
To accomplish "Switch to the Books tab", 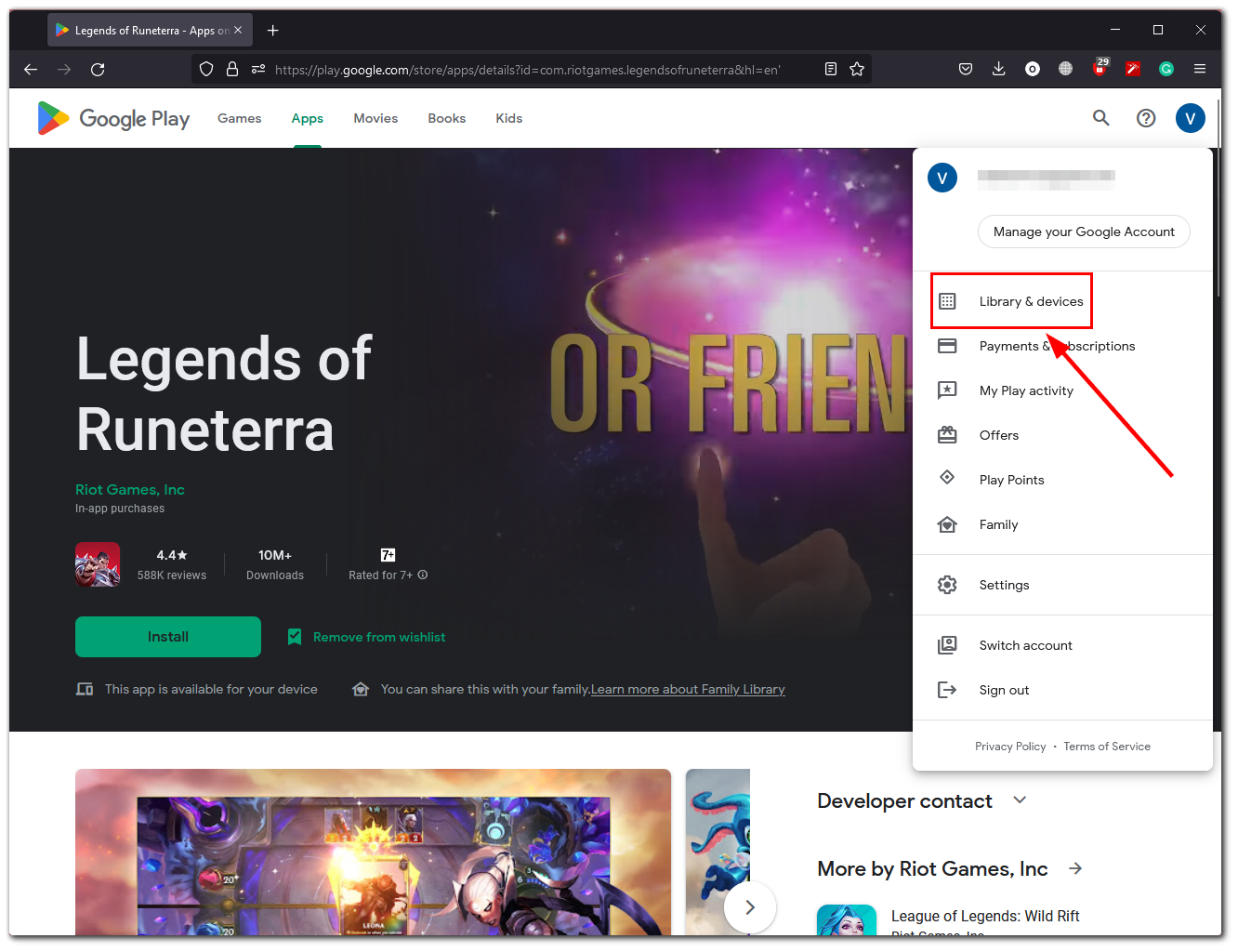I will point(447,118).
